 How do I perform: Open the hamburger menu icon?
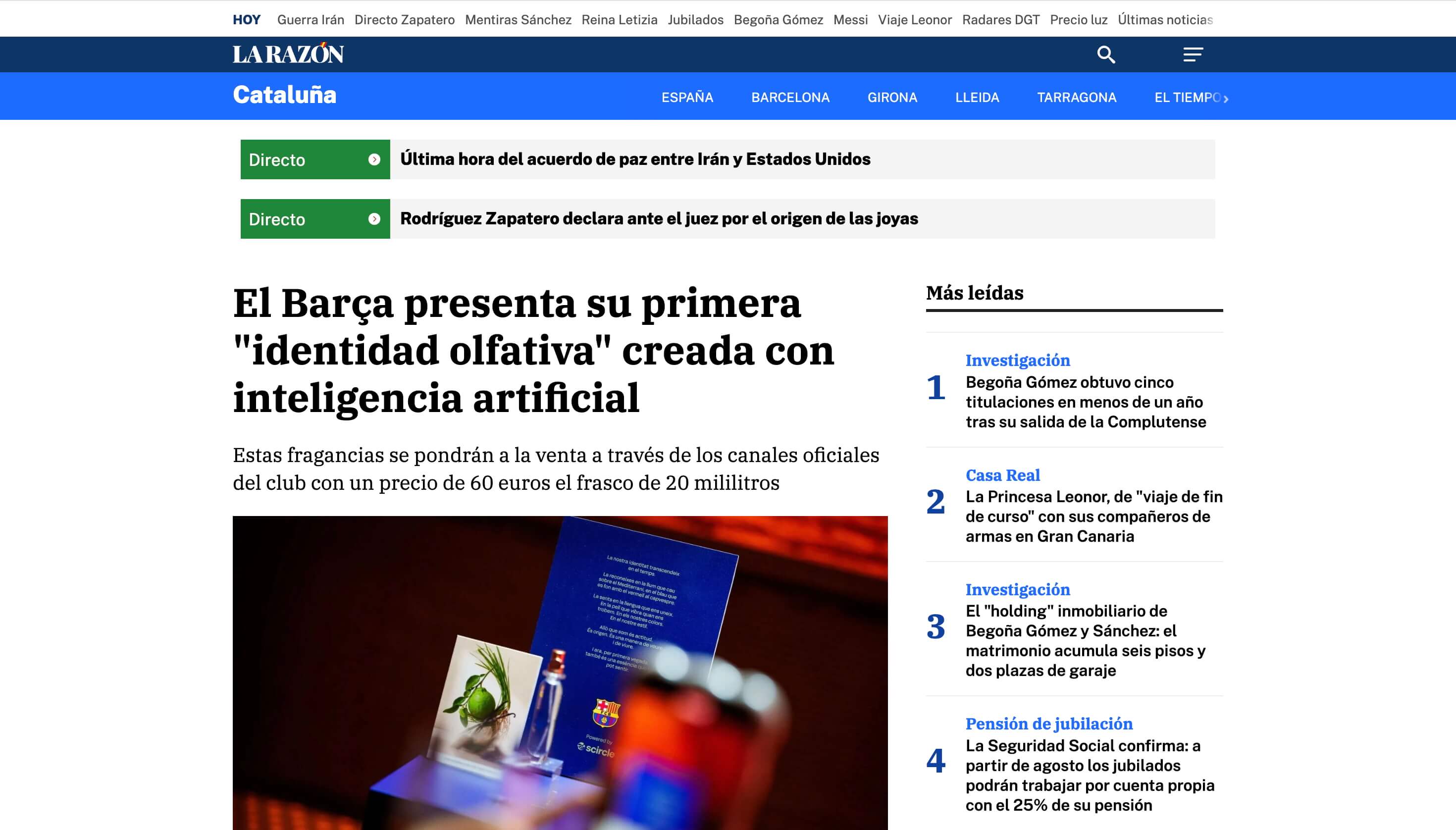tap(1193, 55)
